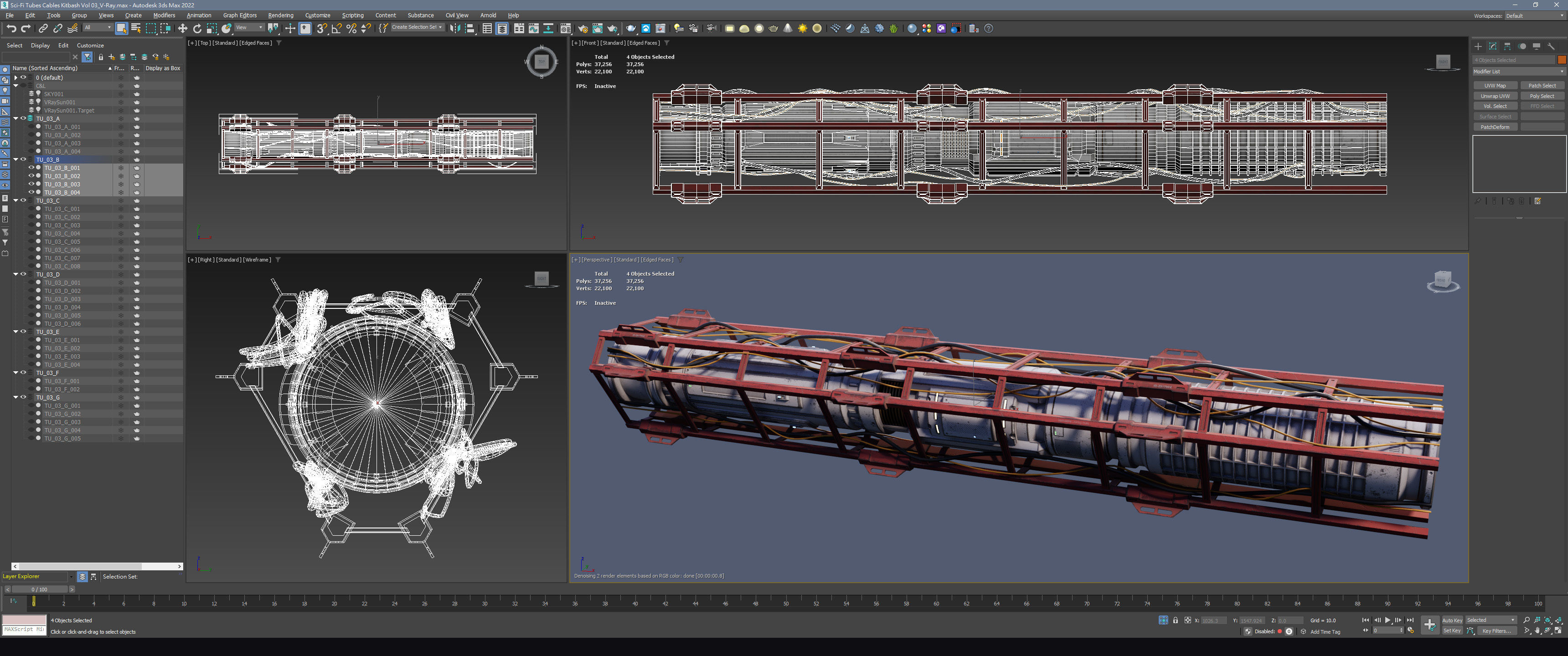Screen dimensions: 1568x656
Task: Open the Display menu in scene explorer
Action: [40, 45]
